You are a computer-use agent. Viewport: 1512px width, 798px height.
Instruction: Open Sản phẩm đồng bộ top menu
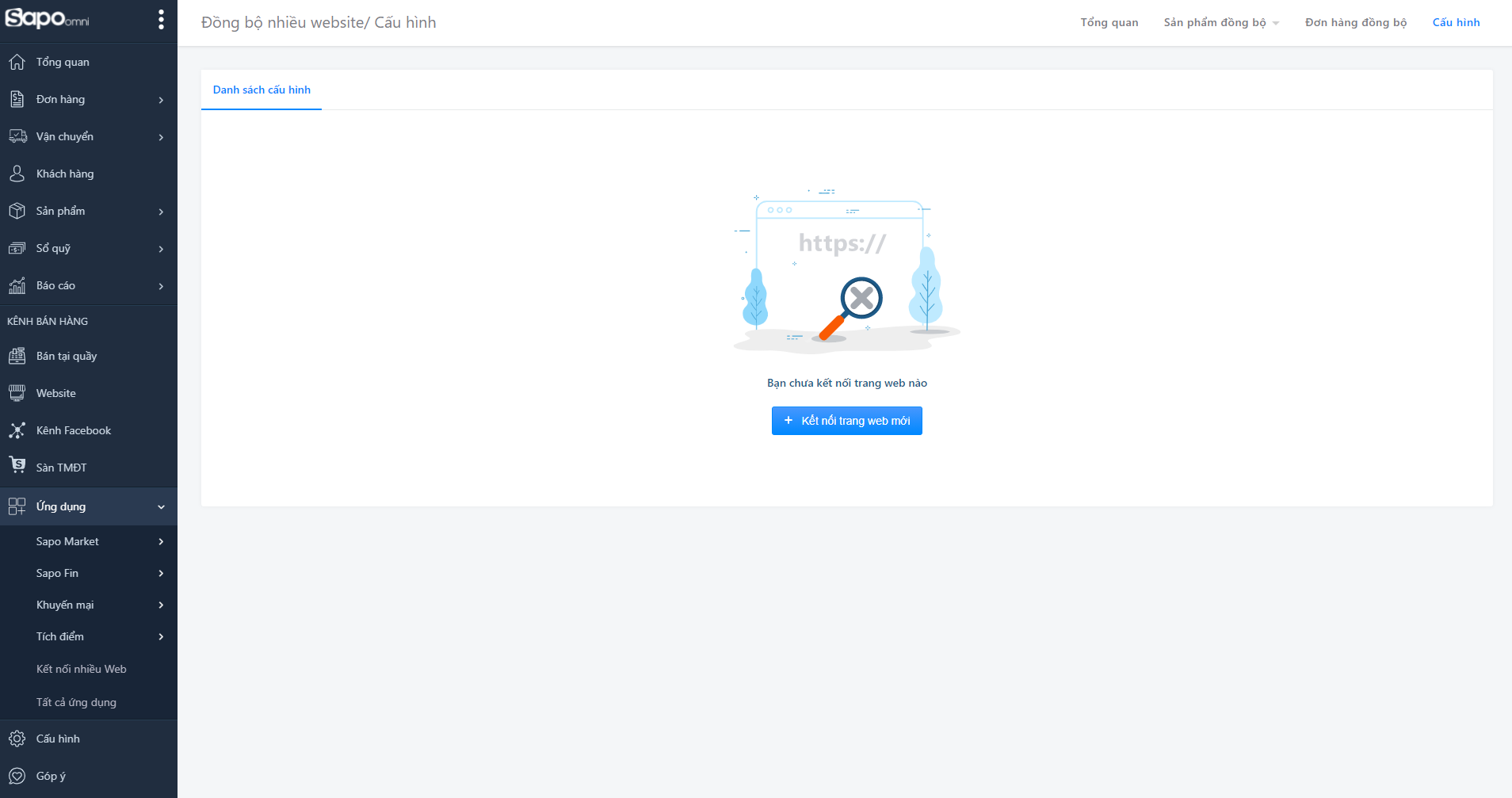(1215, 22)
